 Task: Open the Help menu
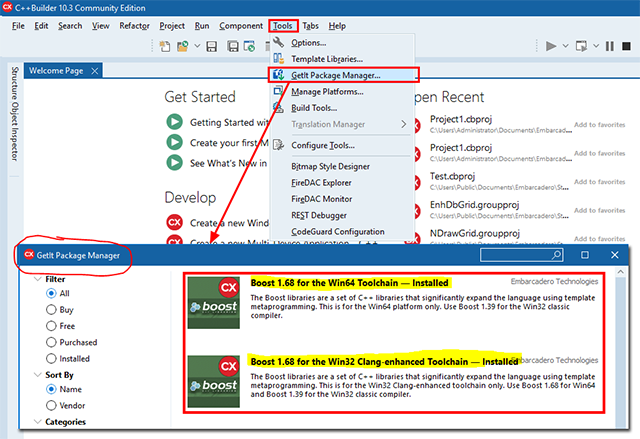337,26
